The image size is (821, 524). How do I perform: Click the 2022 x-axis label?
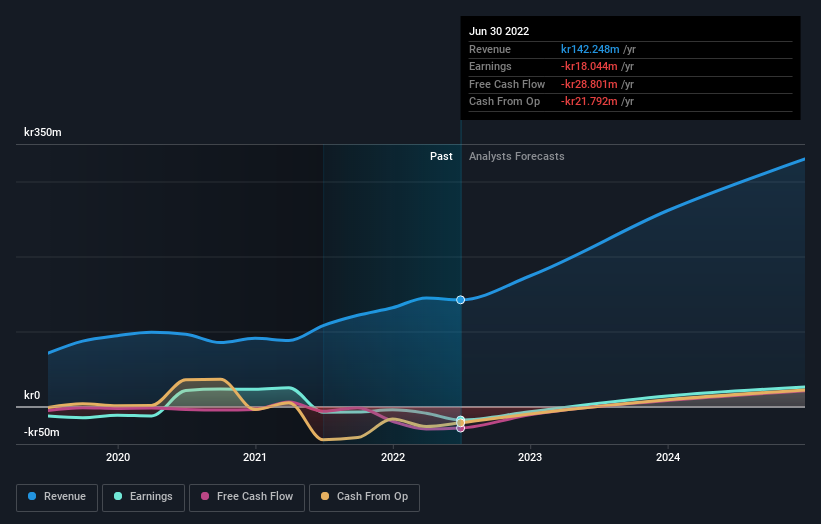pos(393,458)
